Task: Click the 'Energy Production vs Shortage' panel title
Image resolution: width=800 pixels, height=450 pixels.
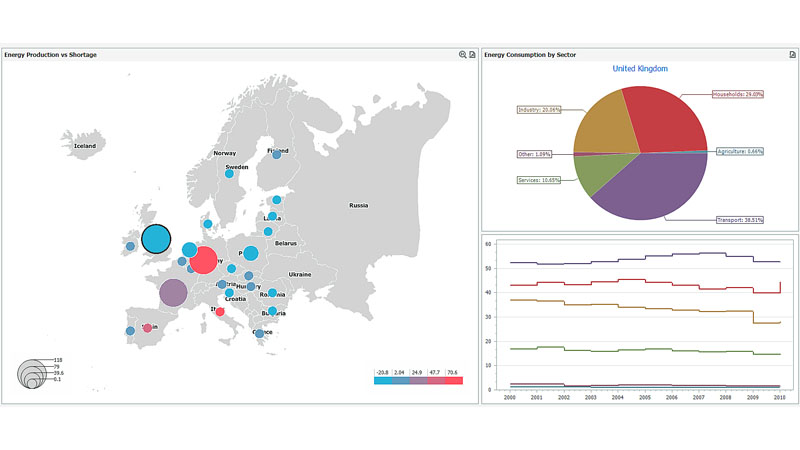Action: tap(51, 55)
